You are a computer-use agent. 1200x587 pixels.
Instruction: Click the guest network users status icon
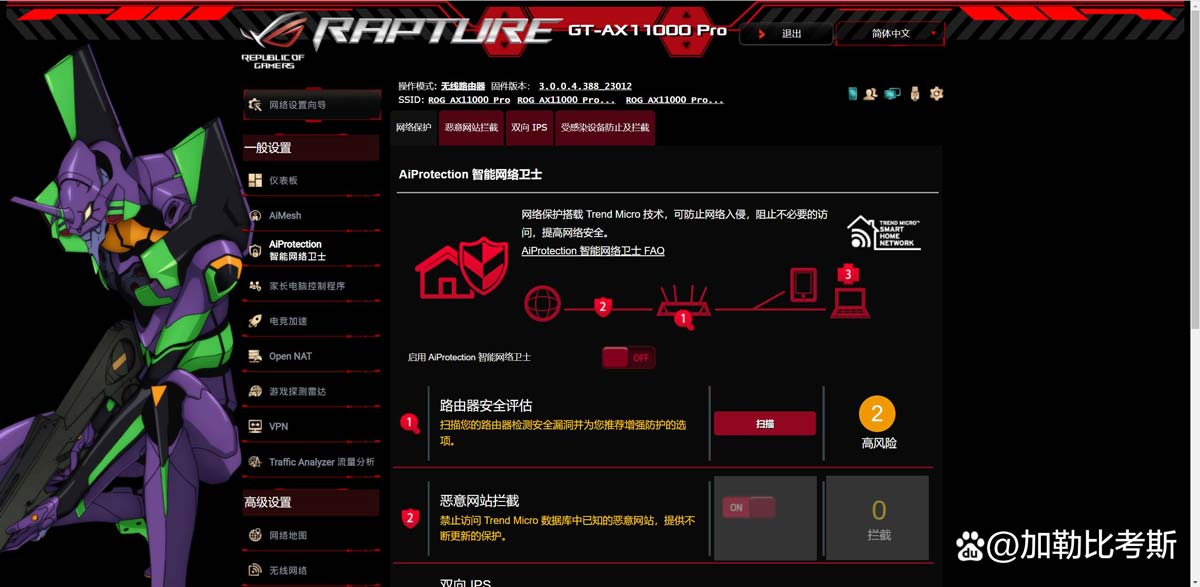(x=870, y=93)
